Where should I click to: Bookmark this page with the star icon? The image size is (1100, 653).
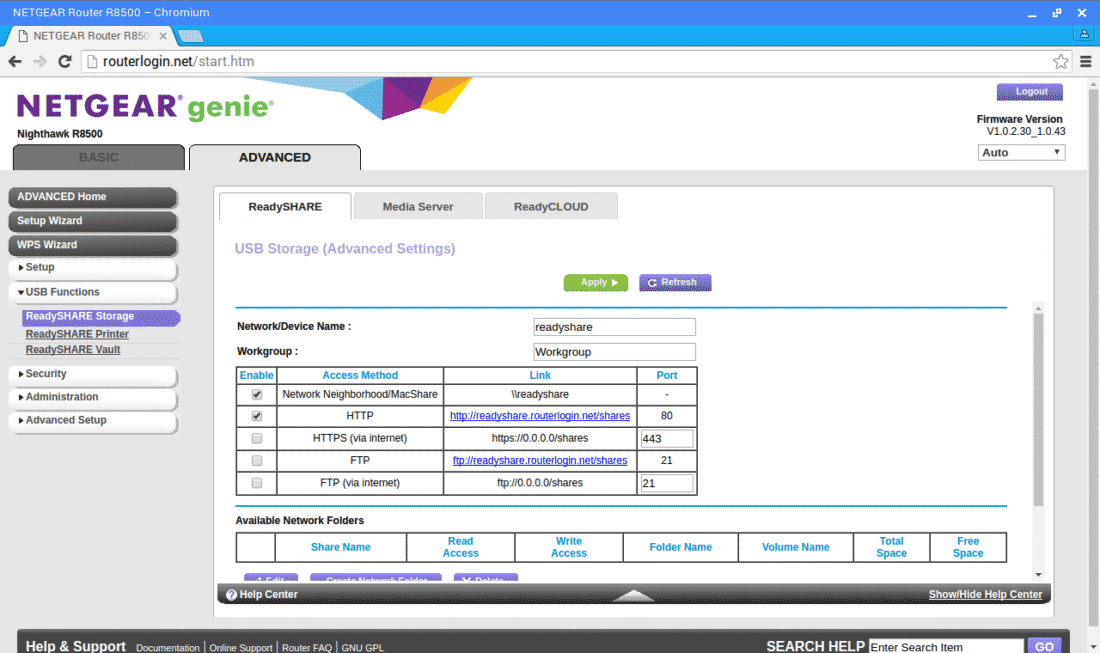[x=1060, y=62]
